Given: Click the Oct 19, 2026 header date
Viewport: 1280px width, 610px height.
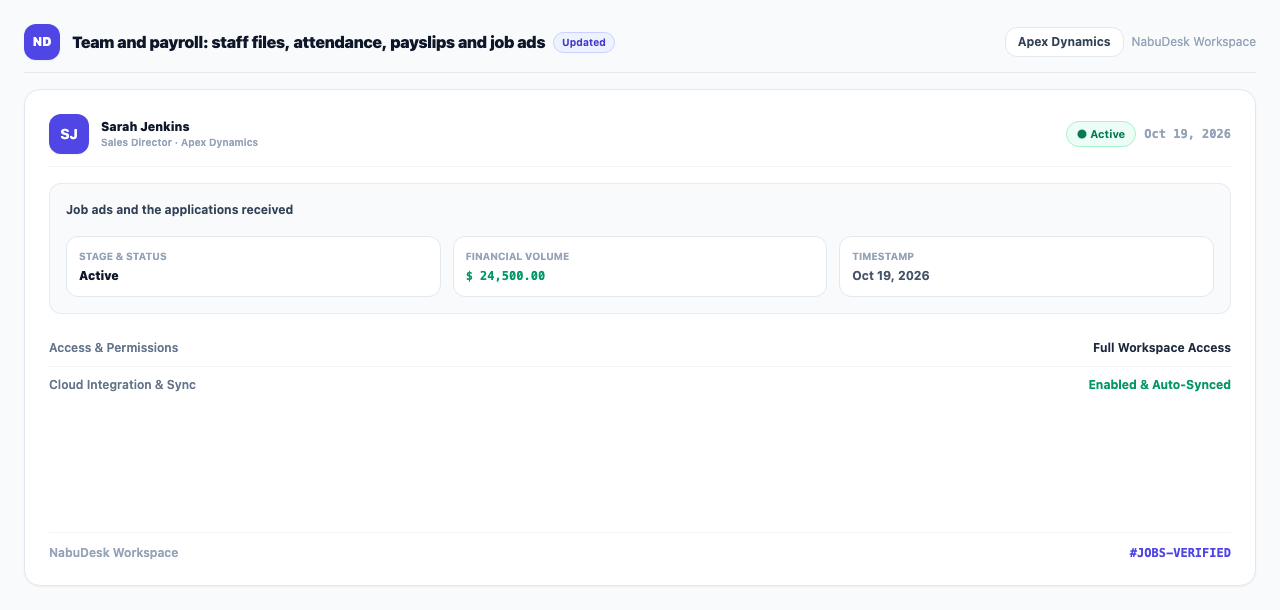Looking at the screenshot, I should (x=1187, y=134).
